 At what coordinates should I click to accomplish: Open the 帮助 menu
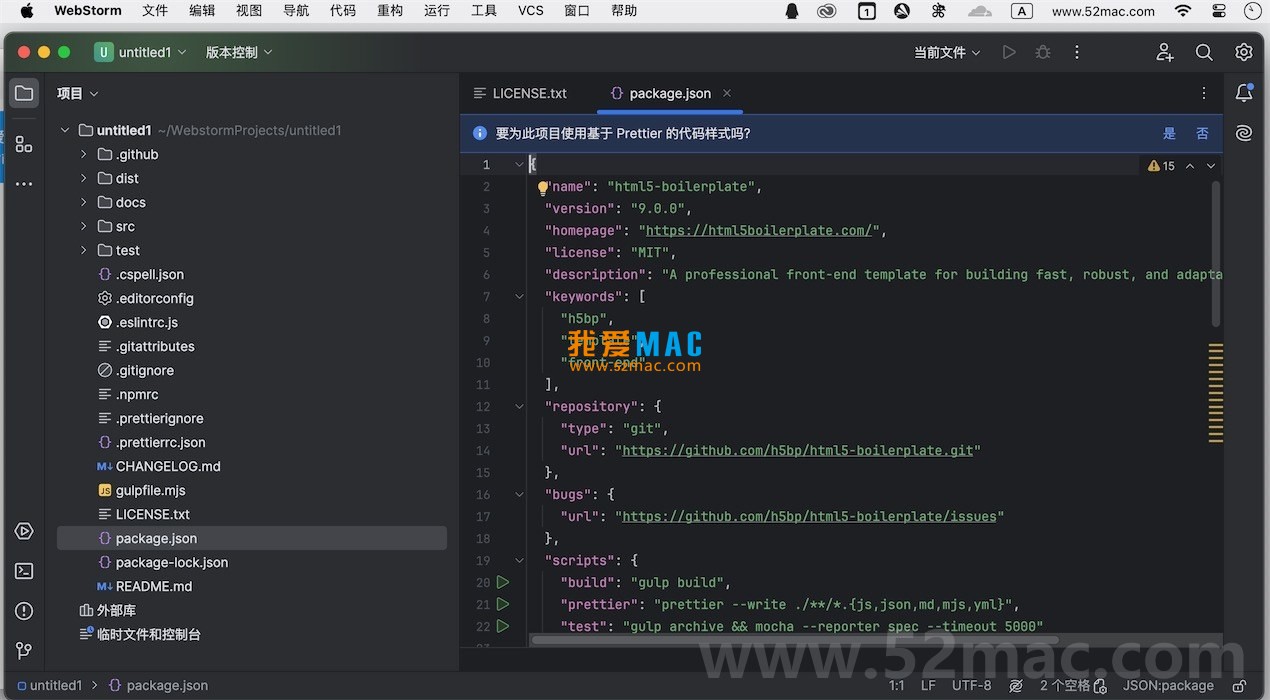tap(624, 11)
